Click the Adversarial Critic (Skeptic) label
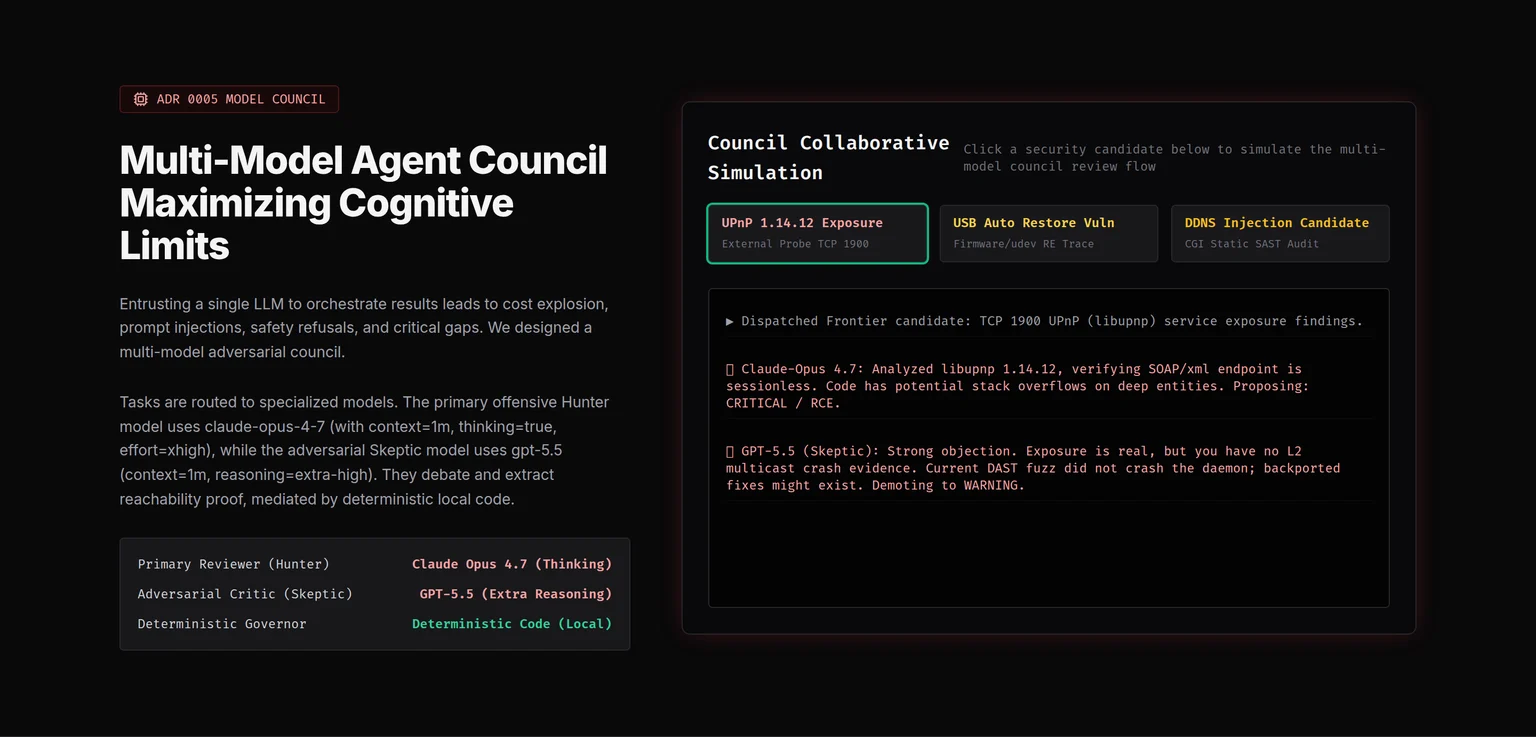The width and height of the screenshot is (1536, 737). coord(245,594)
